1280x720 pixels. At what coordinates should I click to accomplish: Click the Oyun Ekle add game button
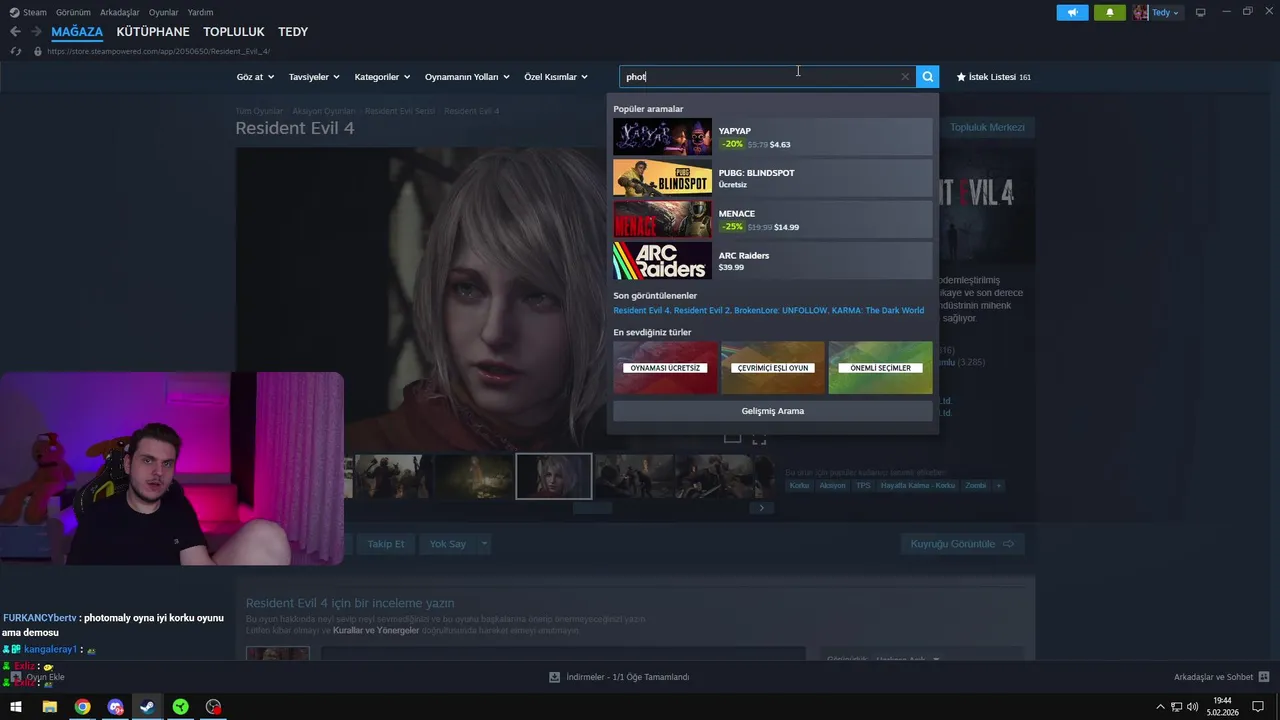37,677
